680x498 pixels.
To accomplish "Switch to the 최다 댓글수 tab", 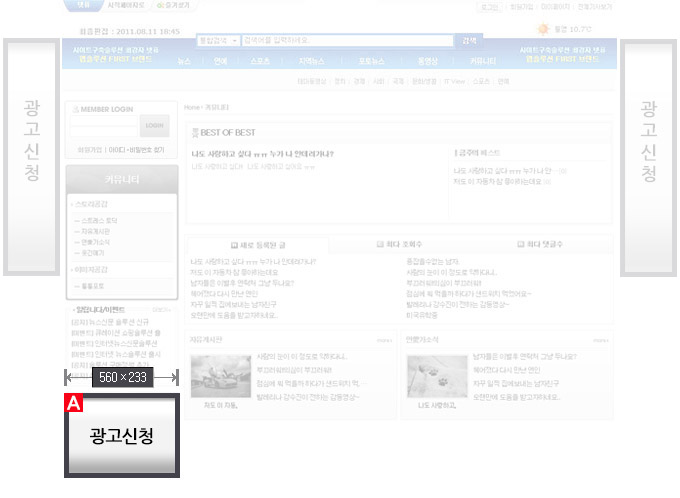I will coord(541,244).
